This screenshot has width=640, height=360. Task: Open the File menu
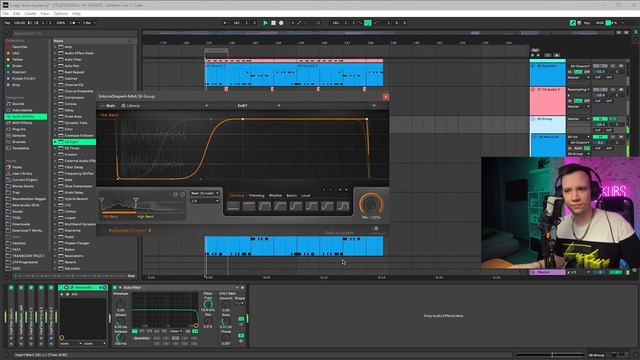click(x=6, y=13)
